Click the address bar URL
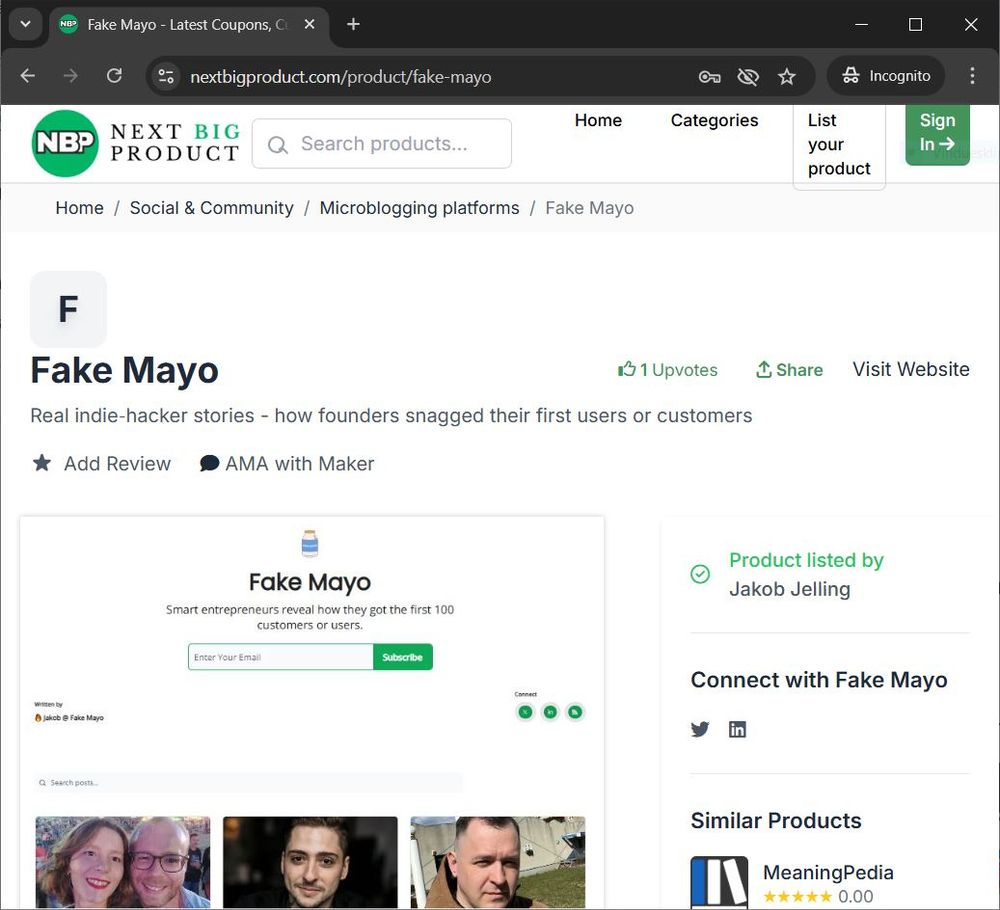 coord(341,77)
